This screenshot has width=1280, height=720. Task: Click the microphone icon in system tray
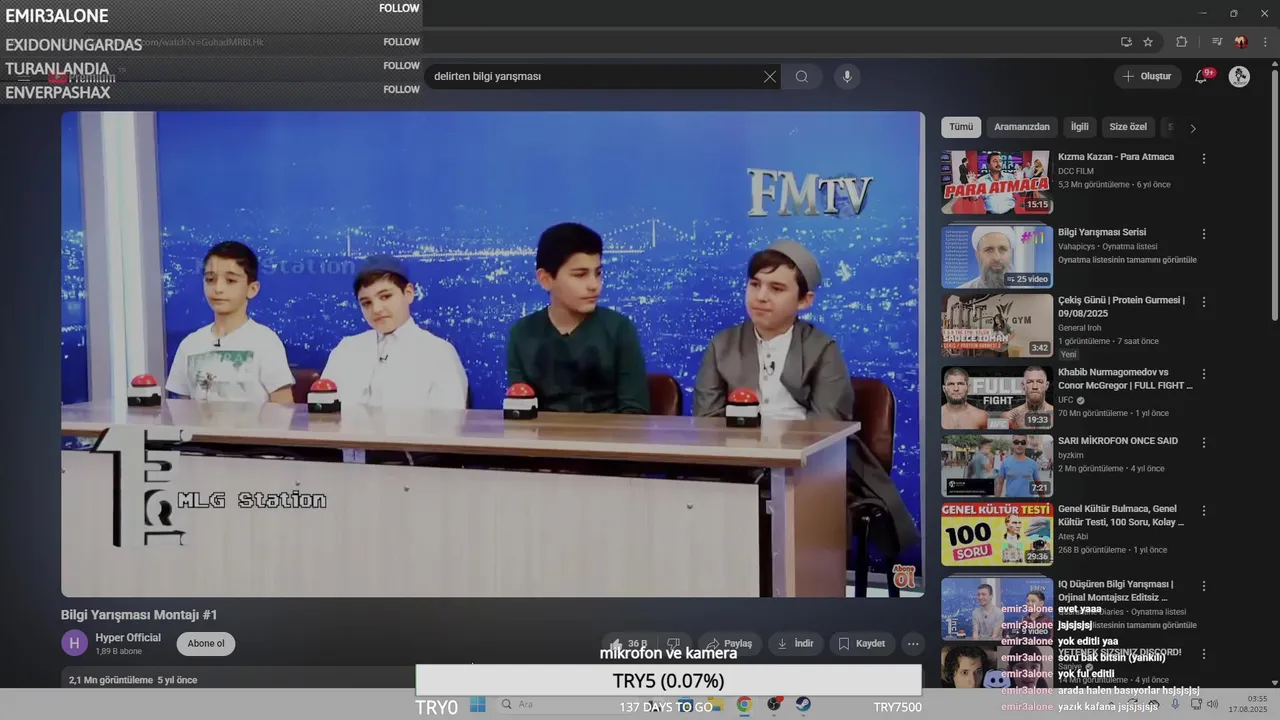(x=1175, y=704)
